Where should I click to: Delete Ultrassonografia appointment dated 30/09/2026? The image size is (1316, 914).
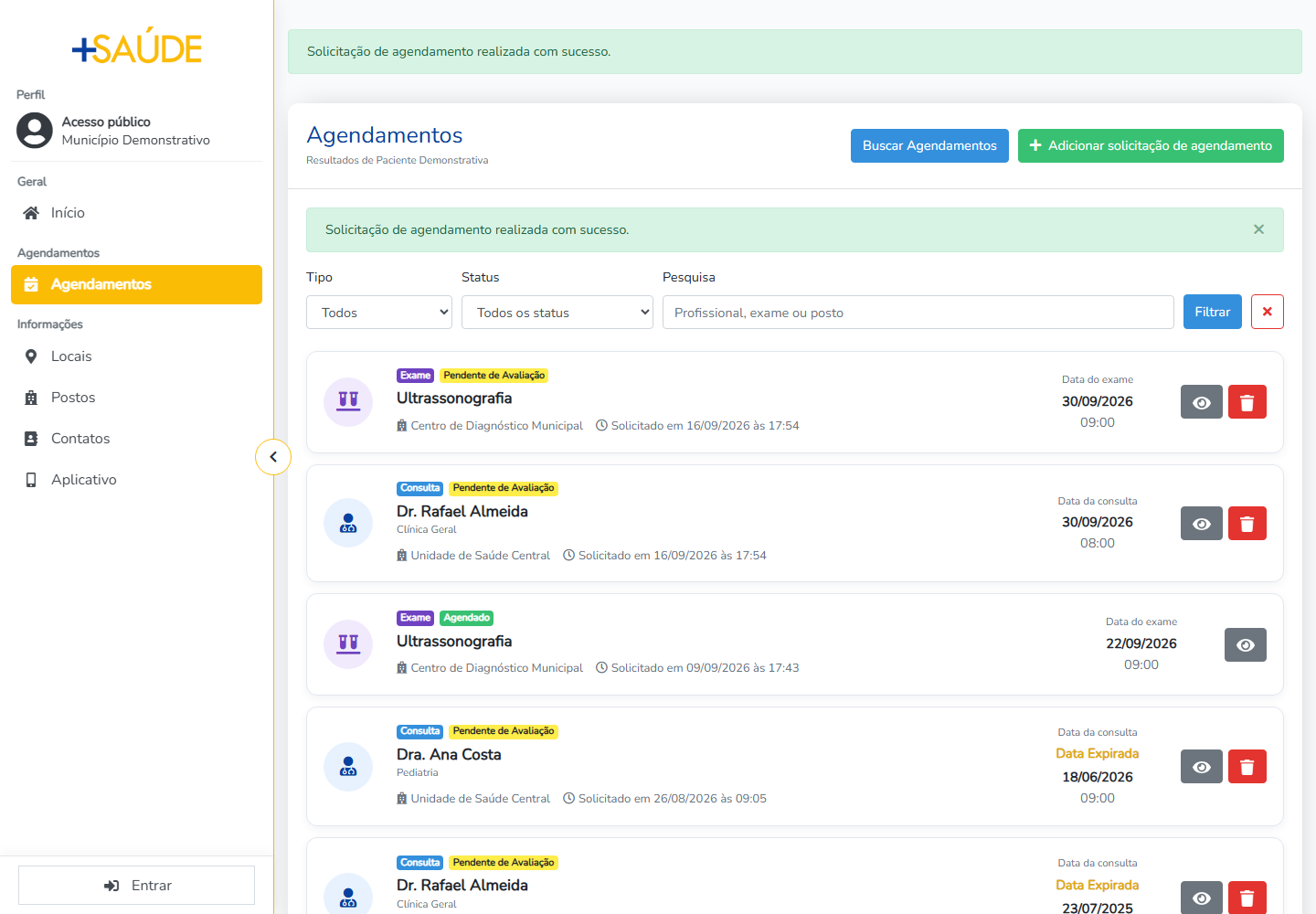(1247, 402)
